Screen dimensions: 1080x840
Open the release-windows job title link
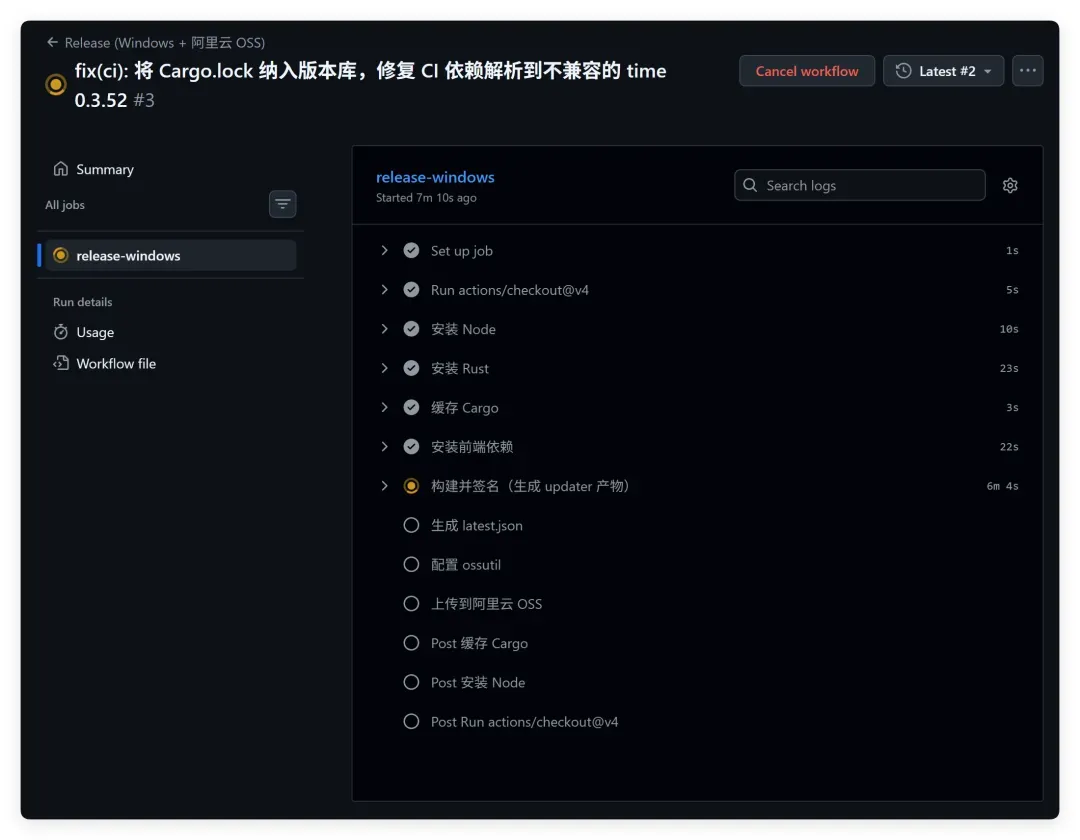coord(435,177)
